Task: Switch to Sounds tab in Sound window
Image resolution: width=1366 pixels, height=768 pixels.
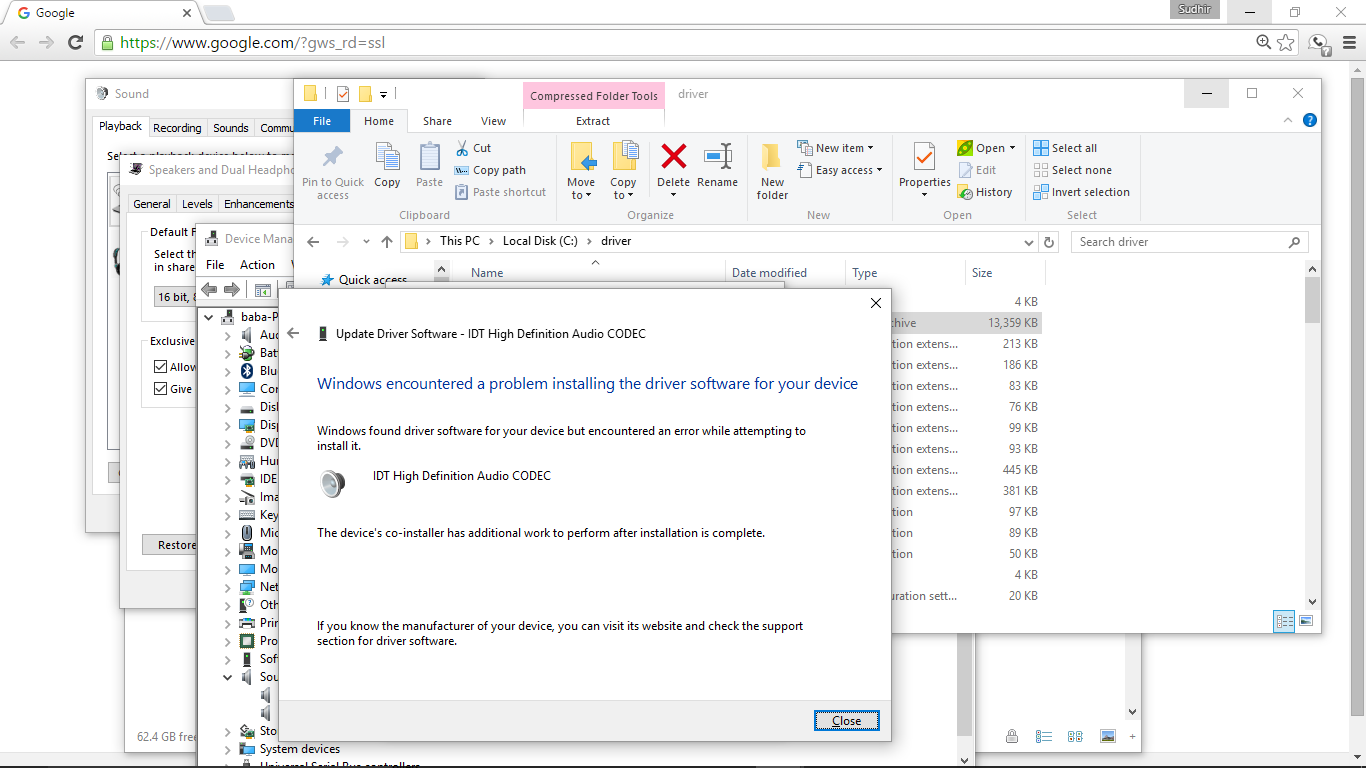Action: [x=230, y=128]
